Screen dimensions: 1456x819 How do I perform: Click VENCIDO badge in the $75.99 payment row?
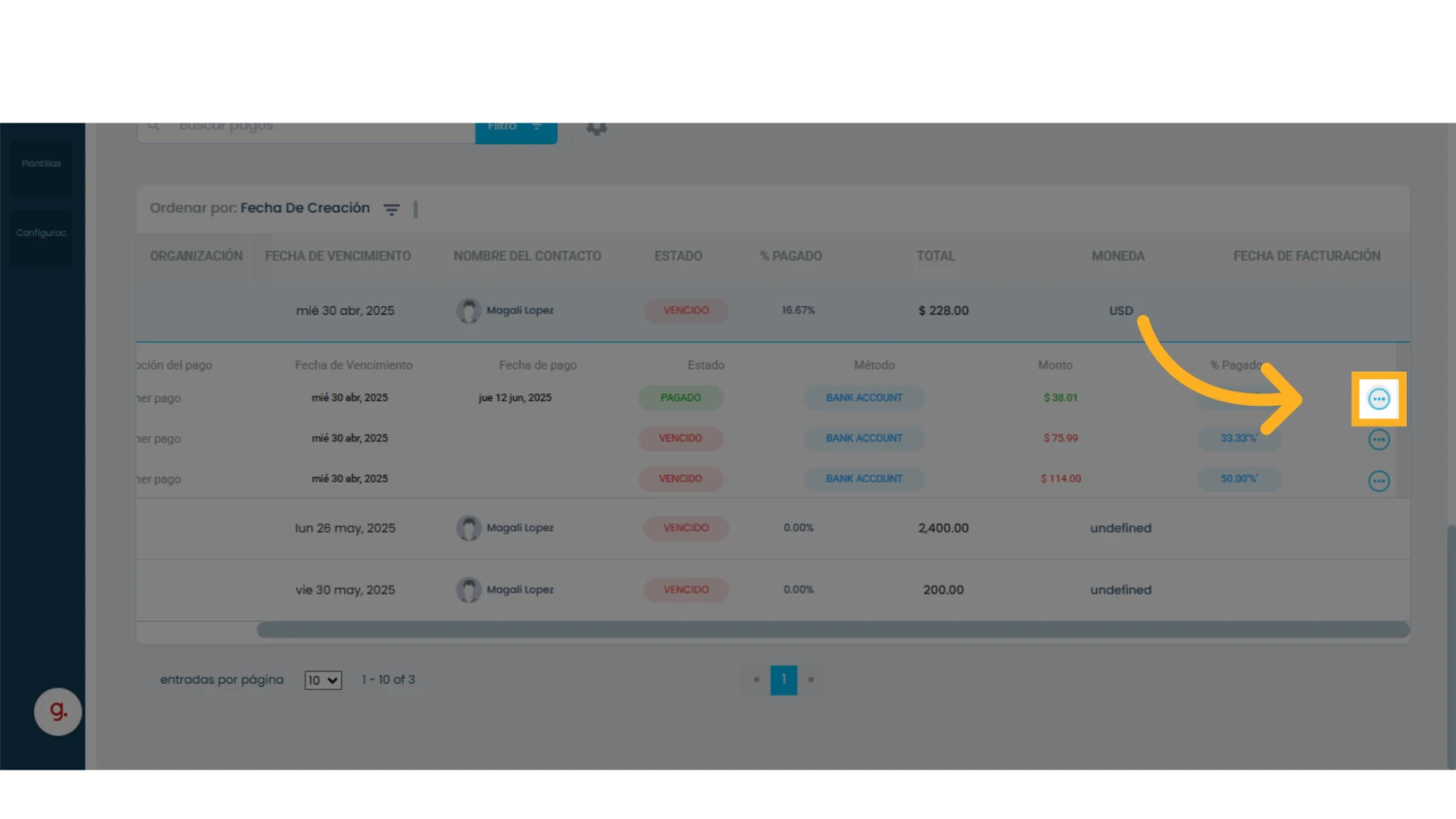tap(681, 439)
